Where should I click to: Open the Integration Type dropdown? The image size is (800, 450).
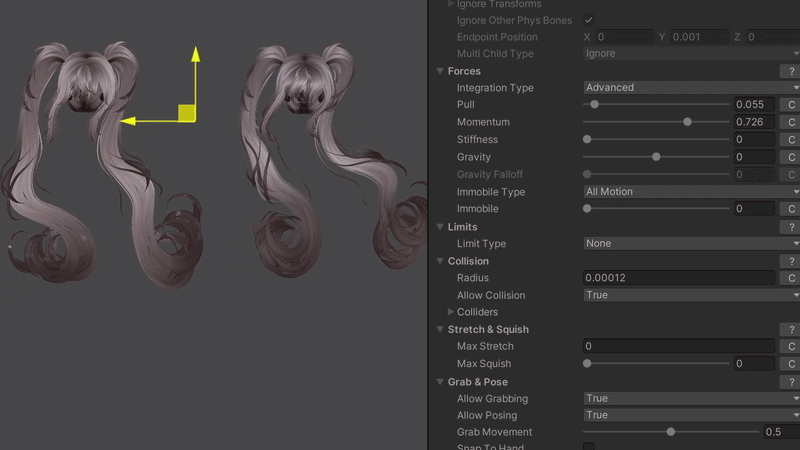(x=690, y=88)
